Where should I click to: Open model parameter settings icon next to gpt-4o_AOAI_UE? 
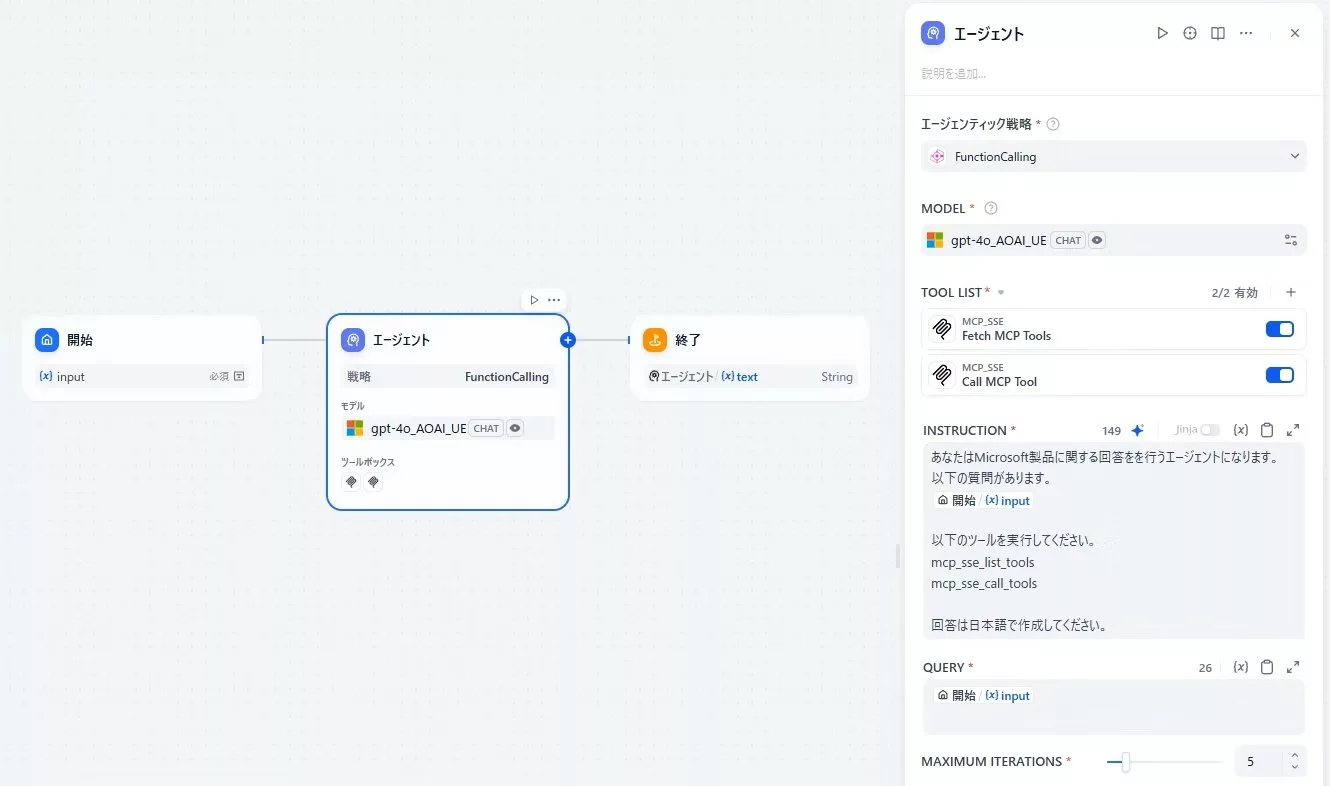coord(1290,240)
